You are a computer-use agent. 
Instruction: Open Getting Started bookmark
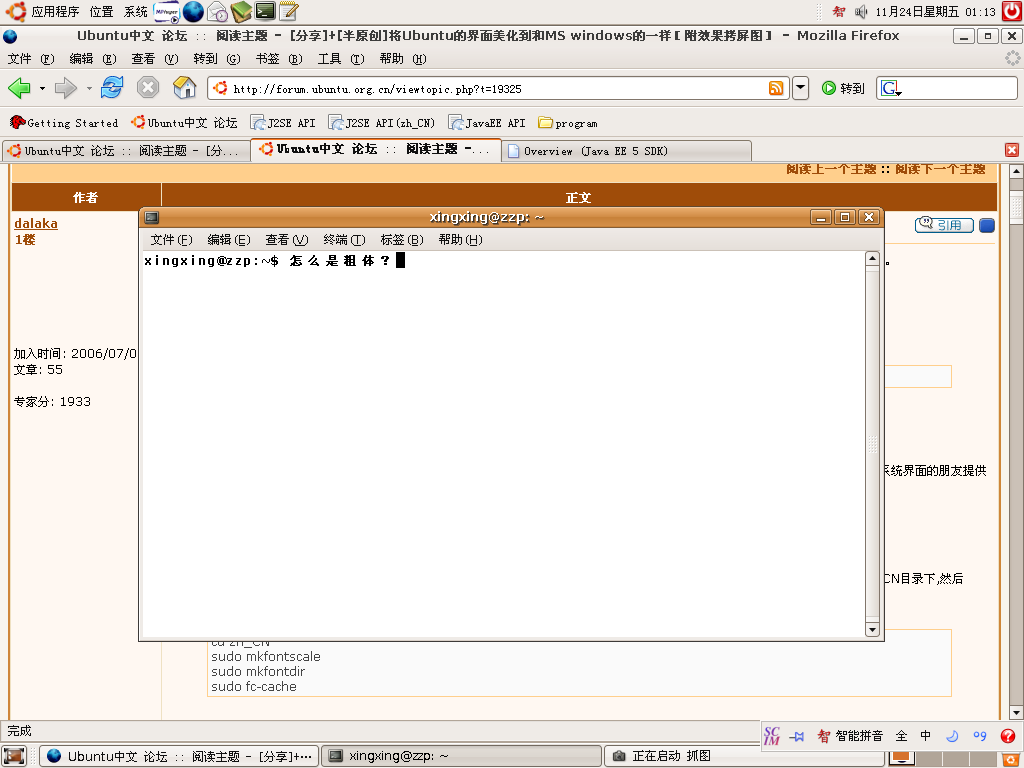(x=64, y=123)
